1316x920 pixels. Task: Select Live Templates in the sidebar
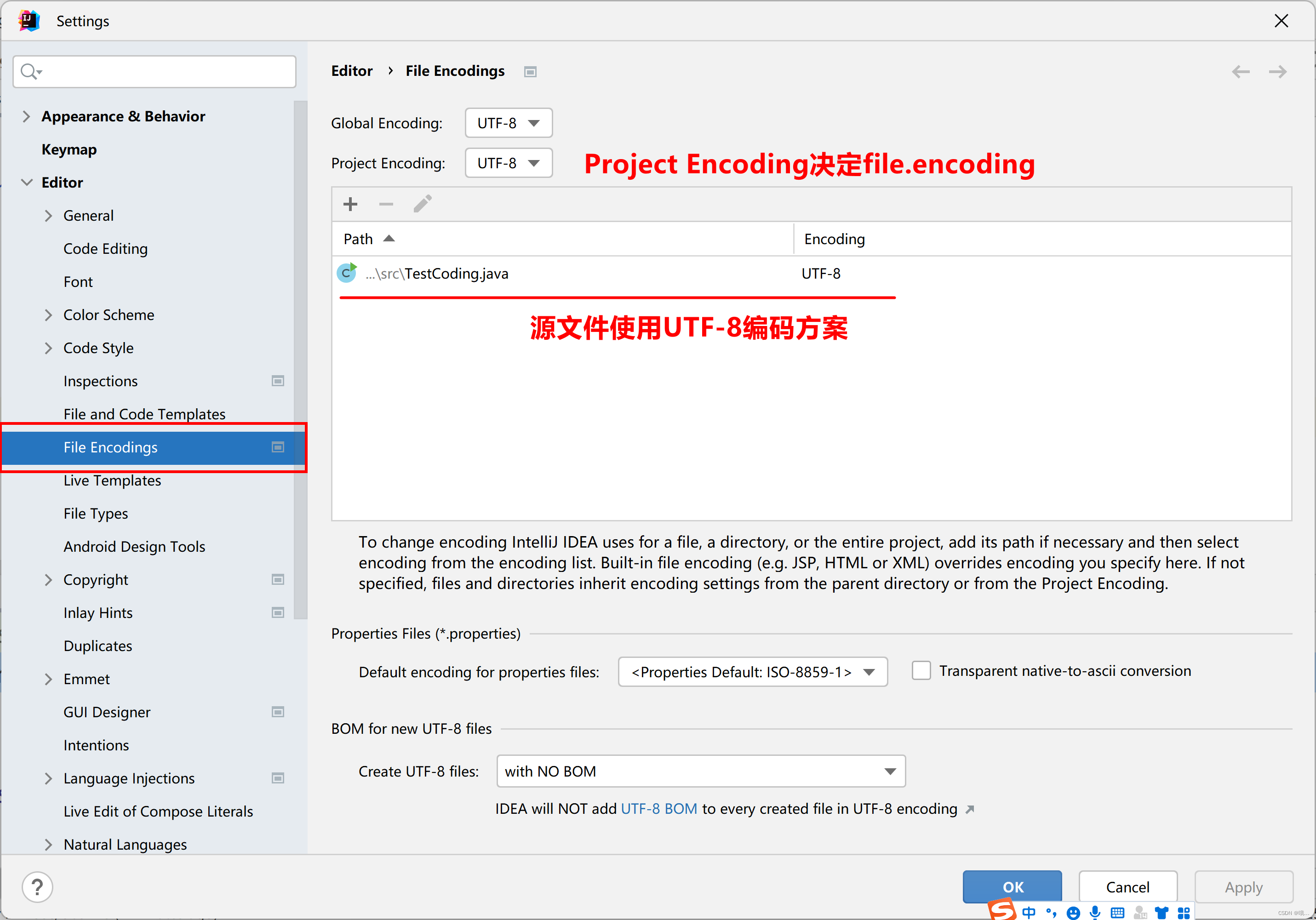112,480
